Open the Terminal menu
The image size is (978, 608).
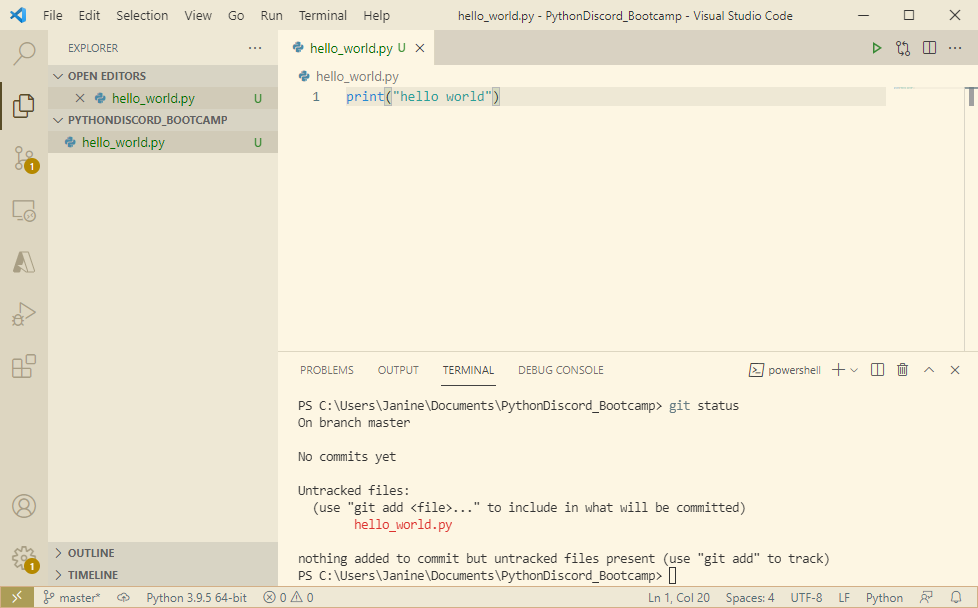[x=322, y=16]
